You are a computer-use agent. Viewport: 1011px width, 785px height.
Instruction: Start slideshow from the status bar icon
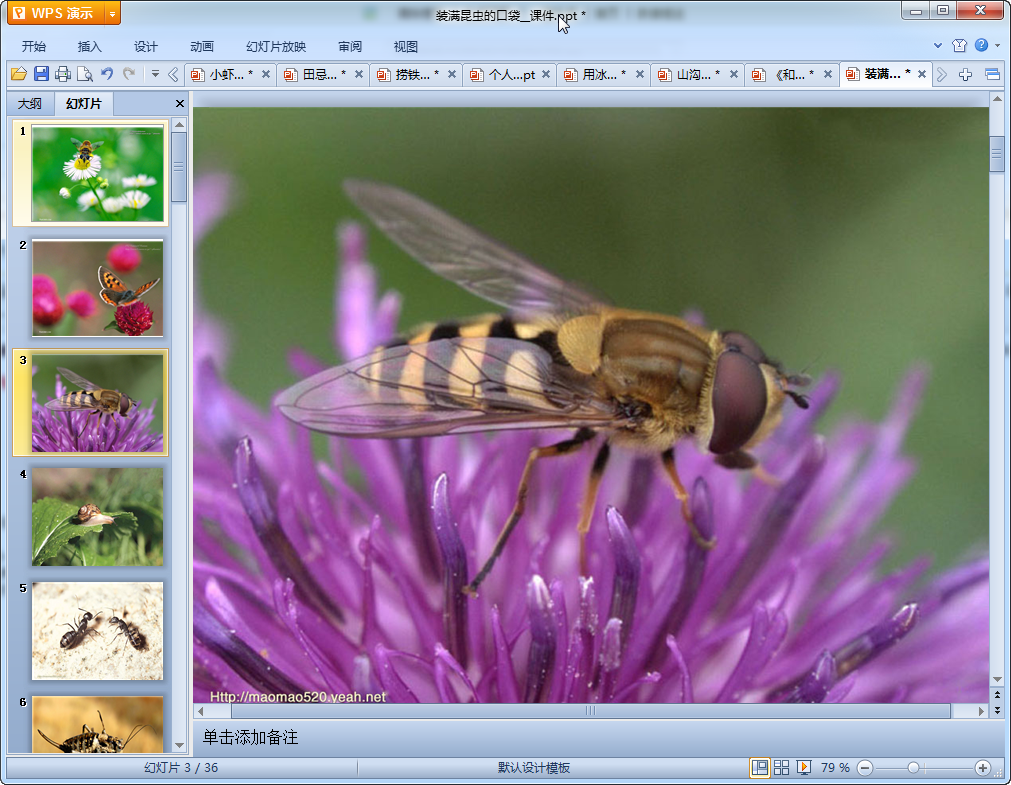tap(803, 767)
